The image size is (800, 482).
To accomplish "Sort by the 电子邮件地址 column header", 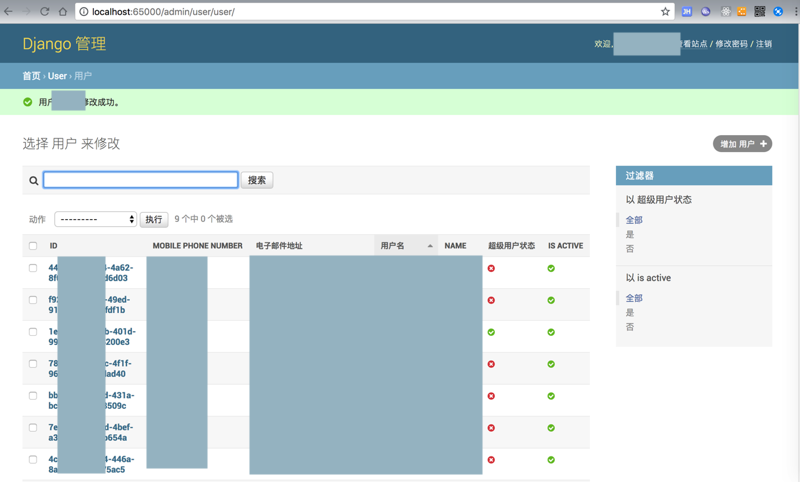I will click(279, 246).
